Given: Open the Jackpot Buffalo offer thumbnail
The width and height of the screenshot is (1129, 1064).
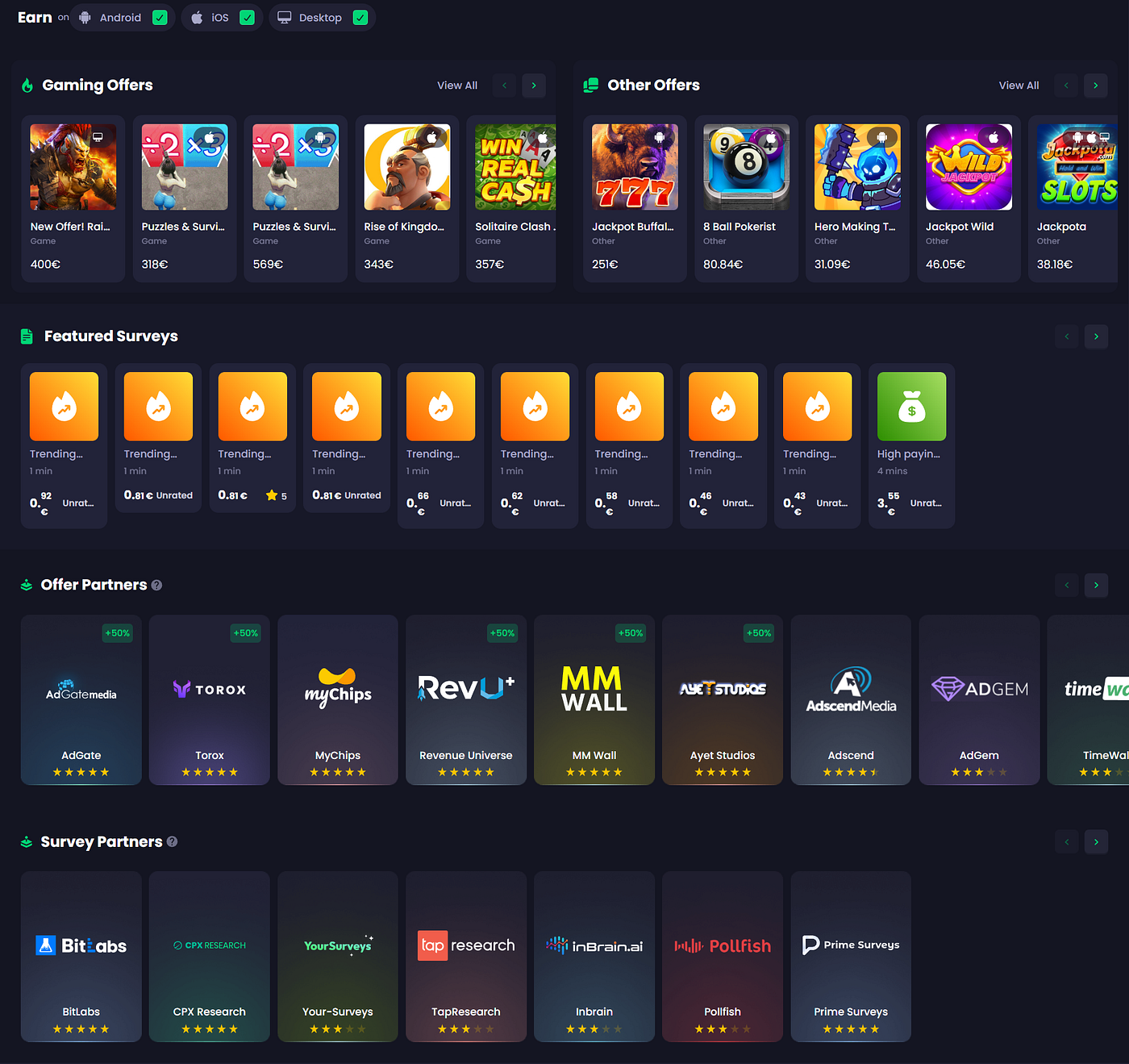Looking at the screenshot, I should (x=635, y=167).
